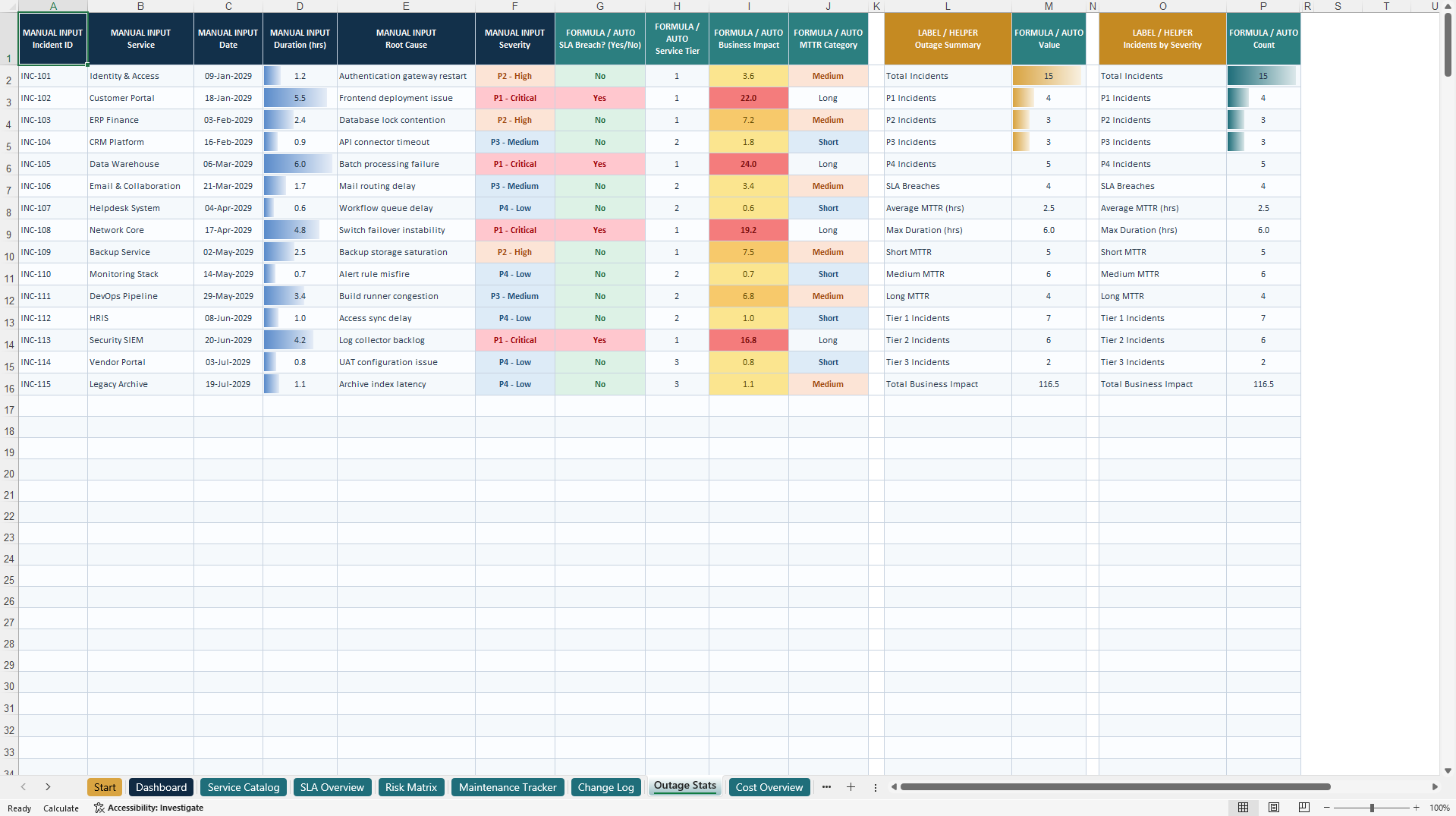Click the vertical scrollbar thumb
This screenshot has width=1456, height=816.
pyautogui.click(x=1448, y=44)
